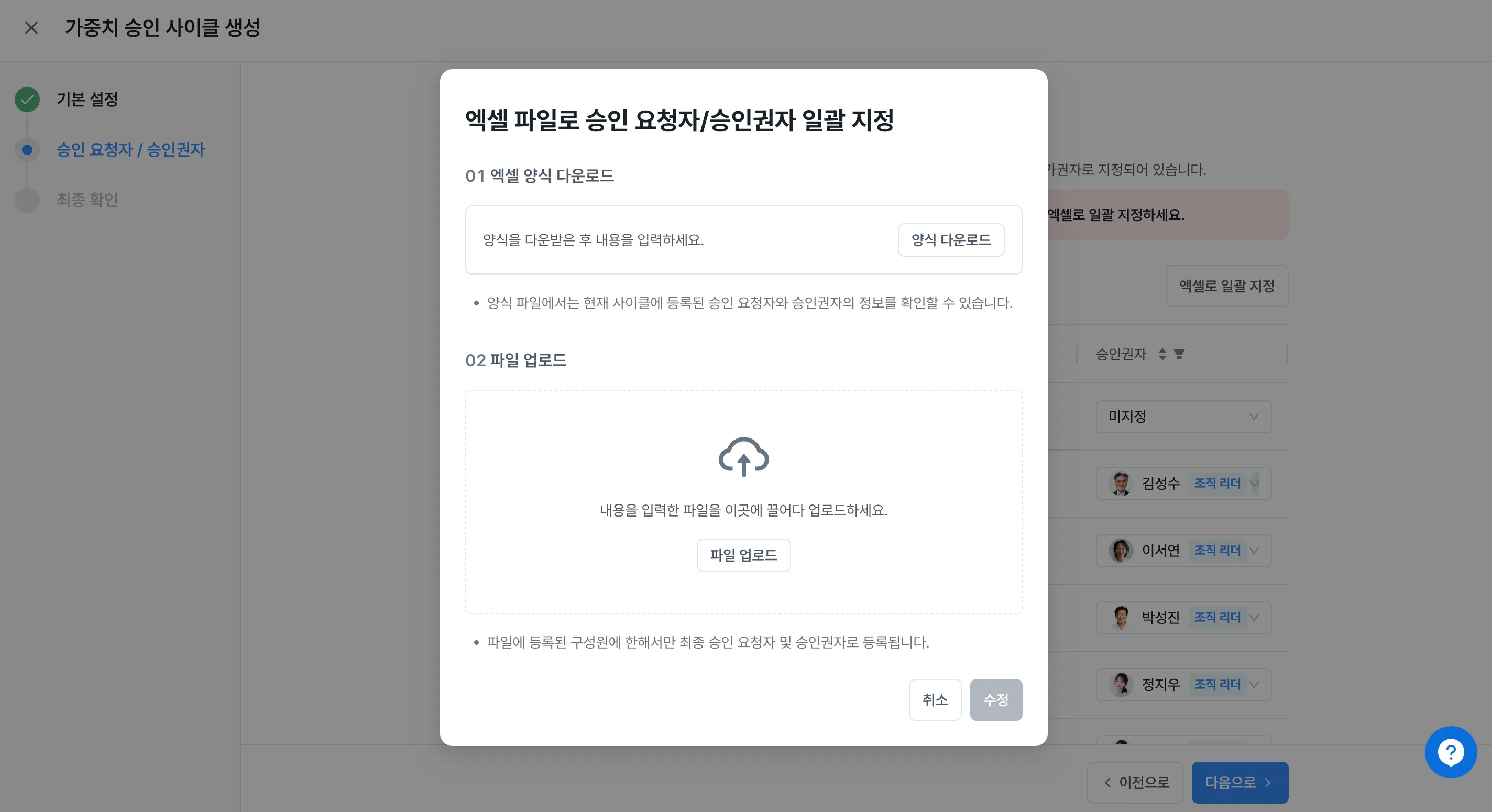Click the 조직 리더 tag next to 김성수
This screenshot has height=812, width=1492.
tap(1217, 484)
